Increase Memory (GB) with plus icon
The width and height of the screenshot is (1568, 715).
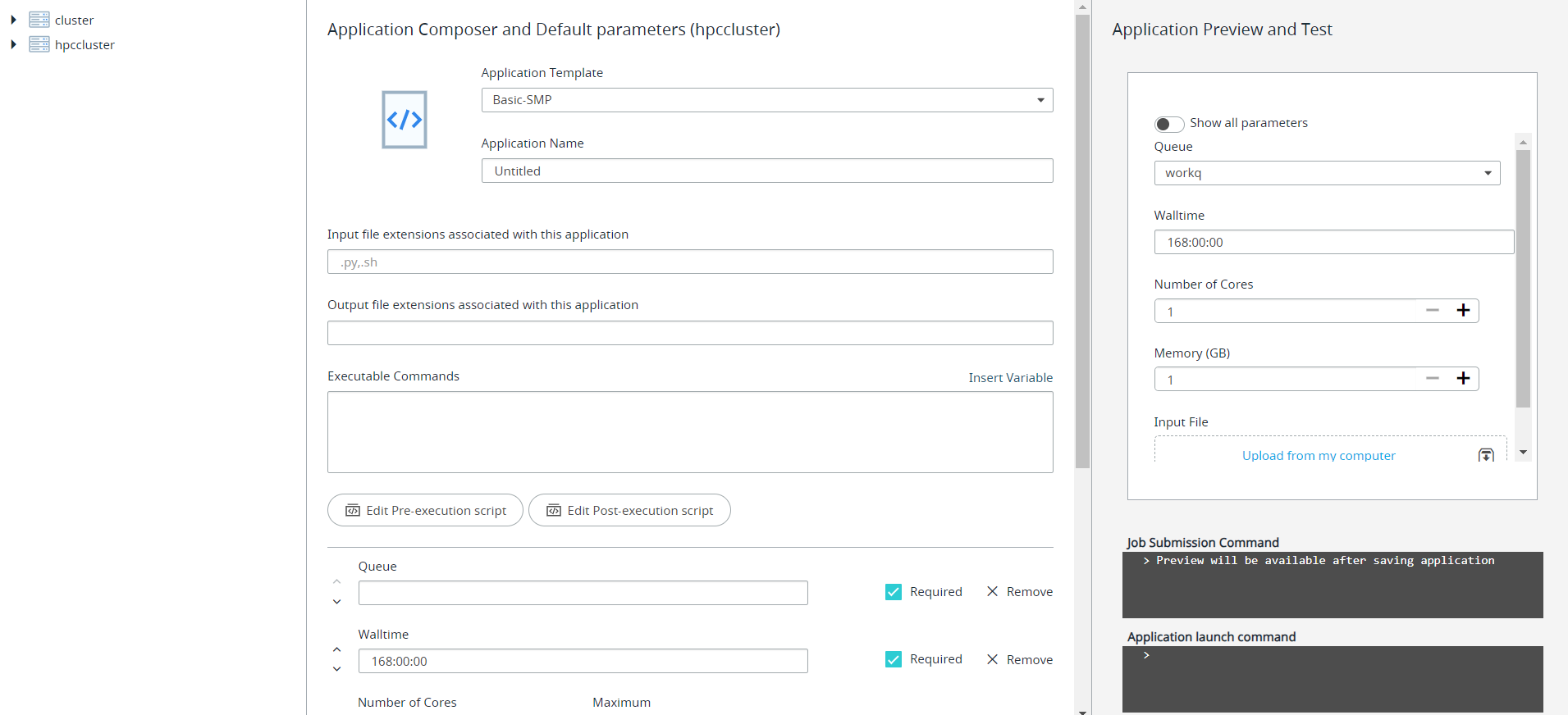[x=1463, y=378]
